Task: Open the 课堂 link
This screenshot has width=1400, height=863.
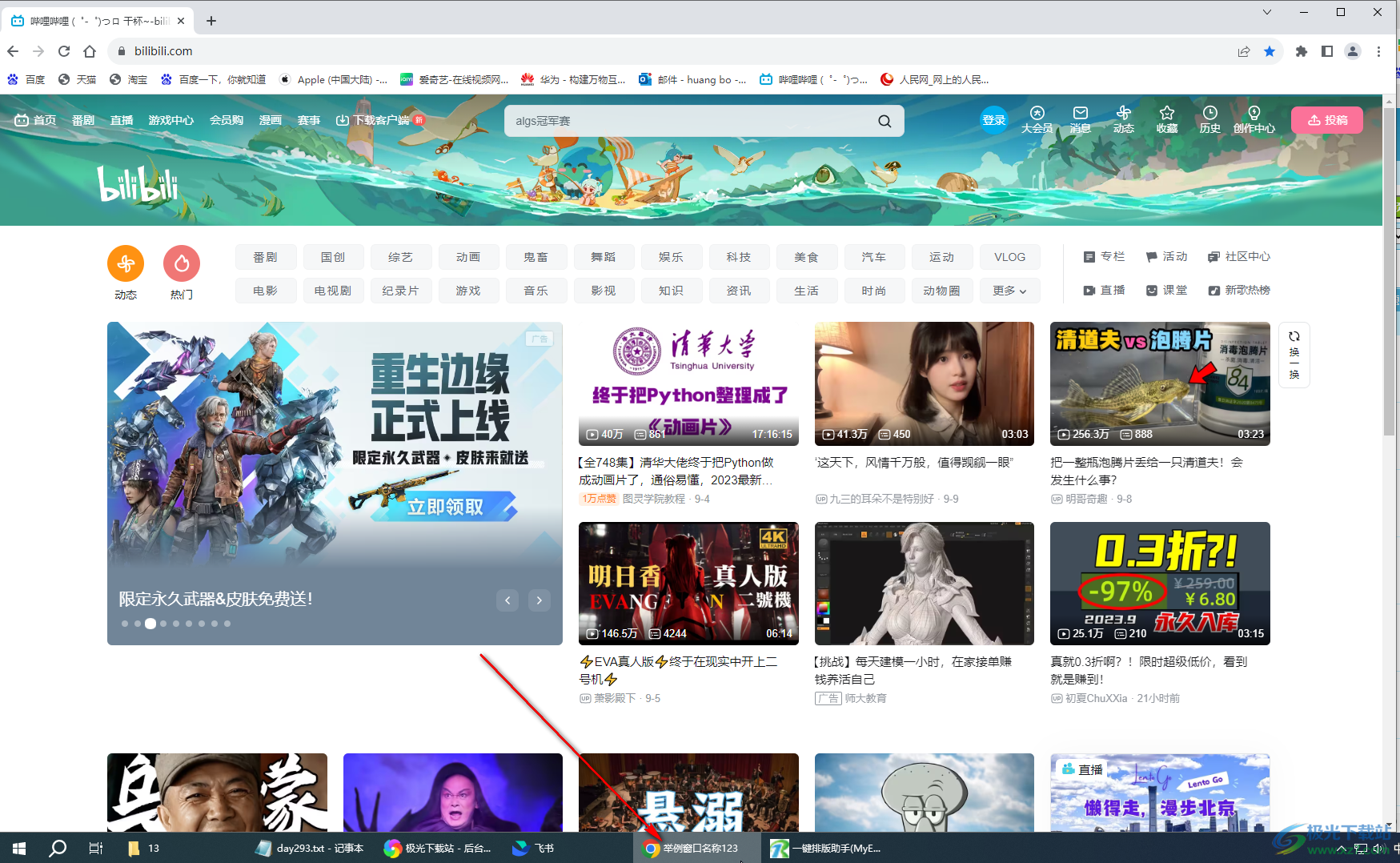Action: tap(1166, 290)
